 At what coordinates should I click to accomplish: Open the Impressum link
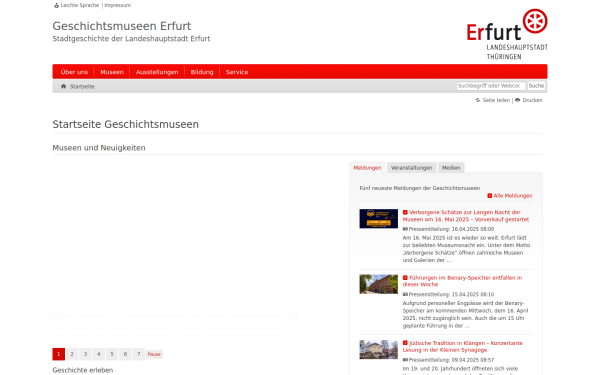(117, 5)
